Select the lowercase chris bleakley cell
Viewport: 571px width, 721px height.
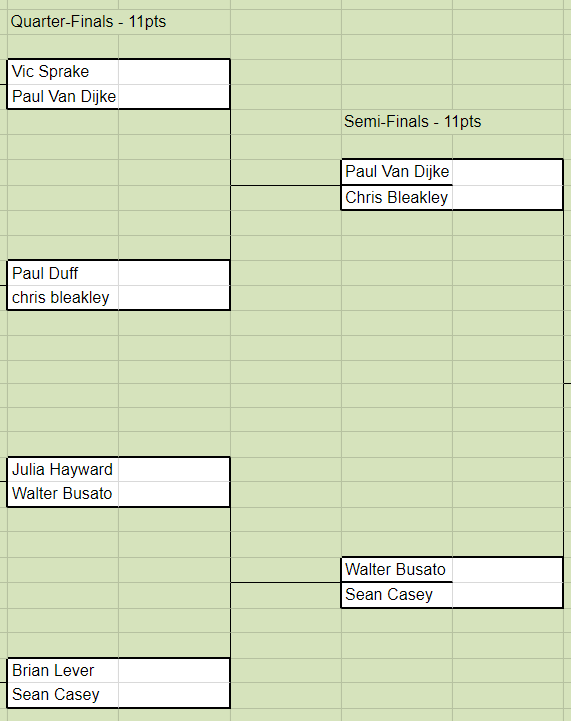[63, 298]
